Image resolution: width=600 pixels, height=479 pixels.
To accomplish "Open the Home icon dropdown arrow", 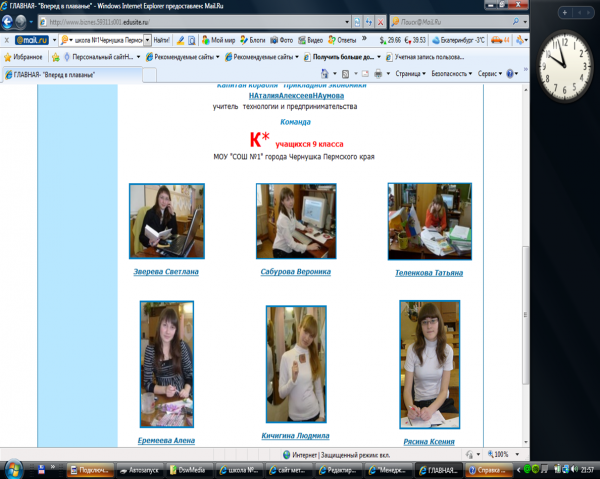I will click(x=335, y=73).
